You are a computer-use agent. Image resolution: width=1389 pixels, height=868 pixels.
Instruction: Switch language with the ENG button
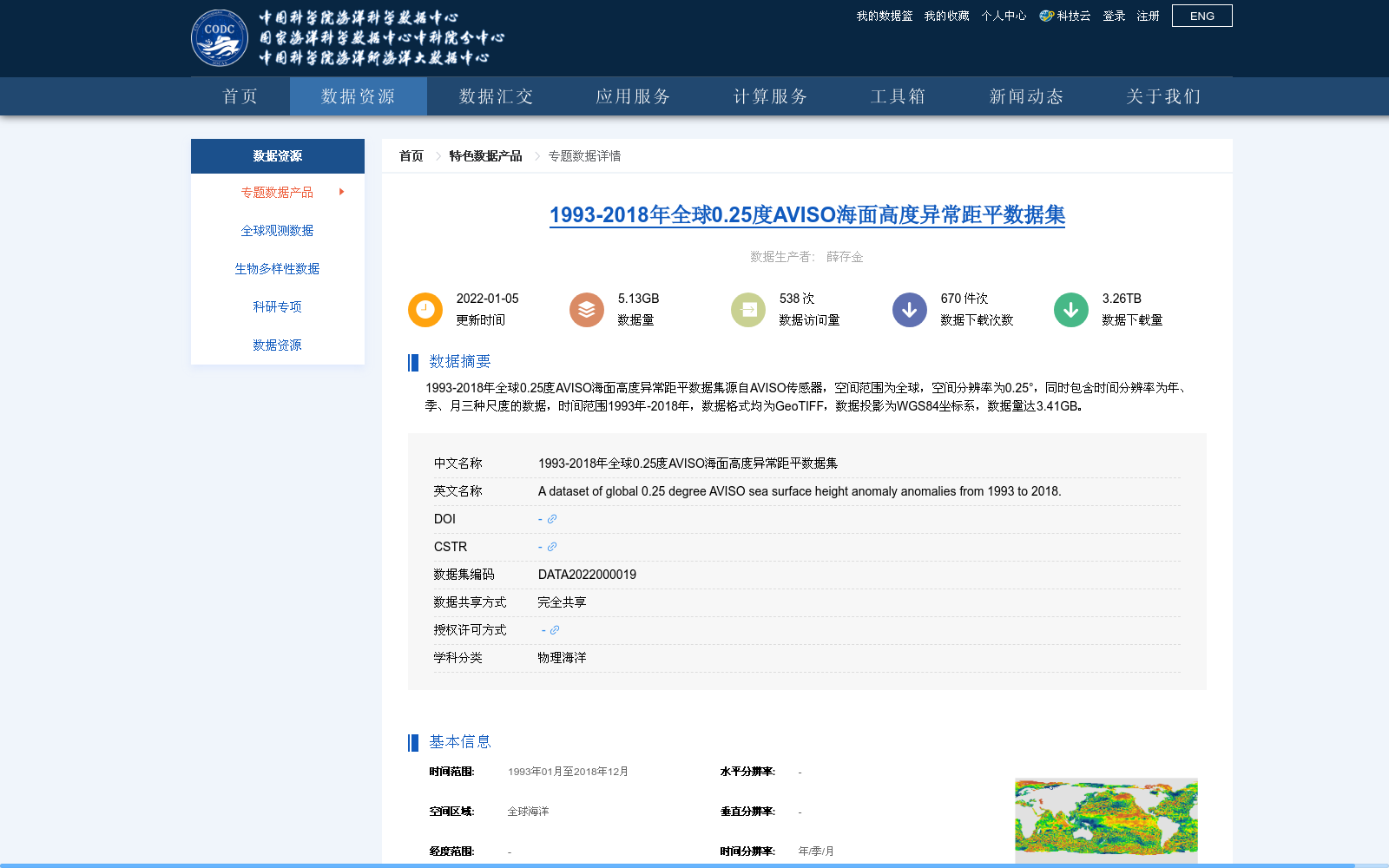pos(1202,16)
